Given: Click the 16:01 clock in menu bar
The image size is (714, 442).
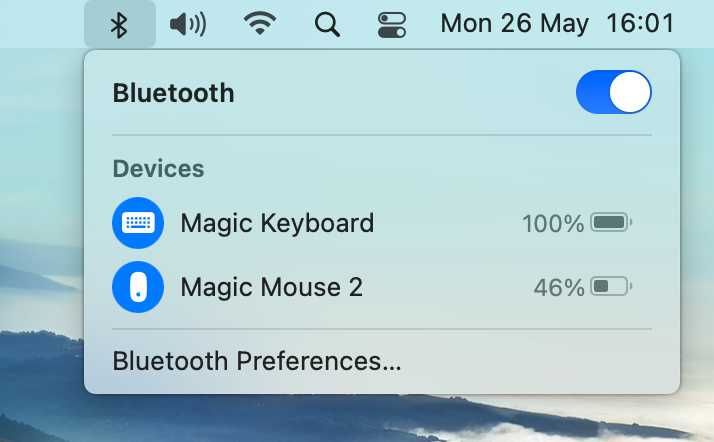Looking at the screenshot, I should [640, 24].
